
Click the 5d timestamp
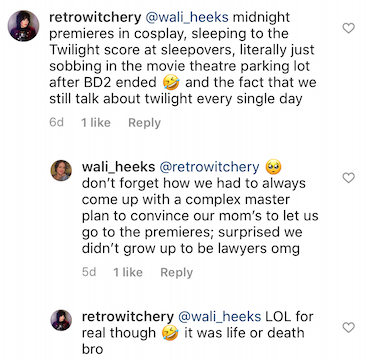pyautogui.click(x=89, y=273)
